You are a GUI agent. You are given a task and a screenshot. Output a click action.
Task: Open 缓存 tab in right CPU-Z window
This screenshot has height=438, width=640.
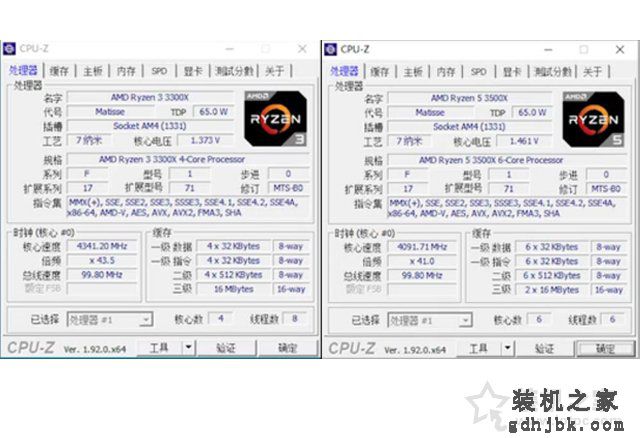(380, 72)
